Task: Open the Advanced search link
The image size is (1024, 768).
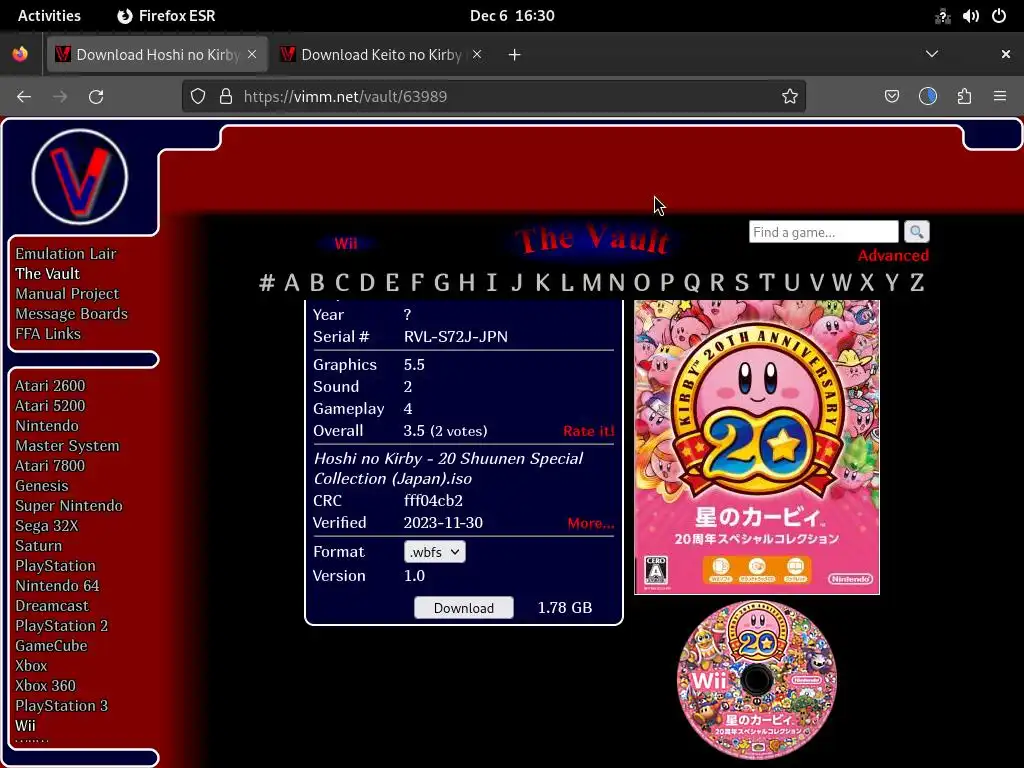Action: (893, 255)
